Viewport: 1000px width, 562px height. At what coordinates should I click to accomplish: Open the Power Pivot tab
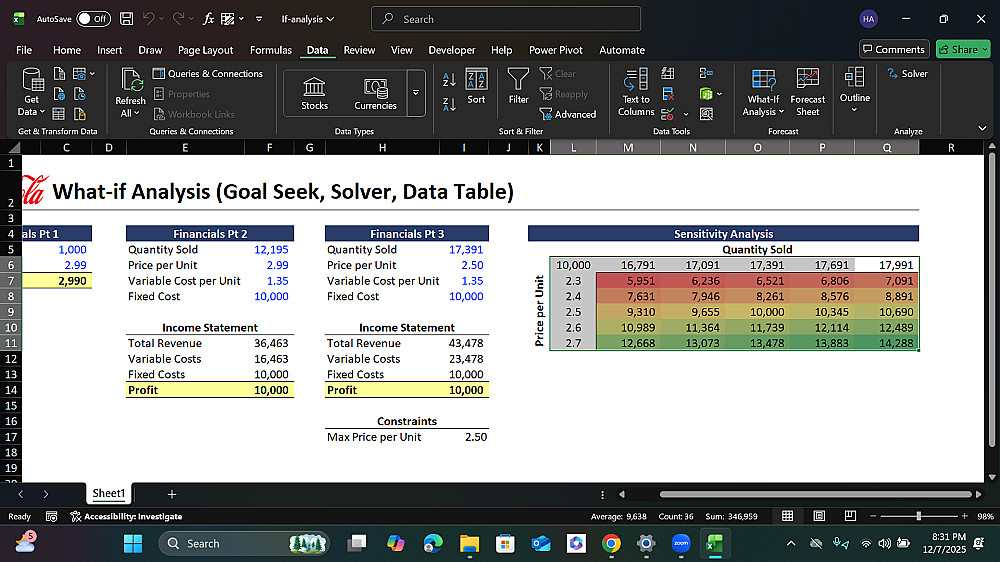click(x=555, y=50)
